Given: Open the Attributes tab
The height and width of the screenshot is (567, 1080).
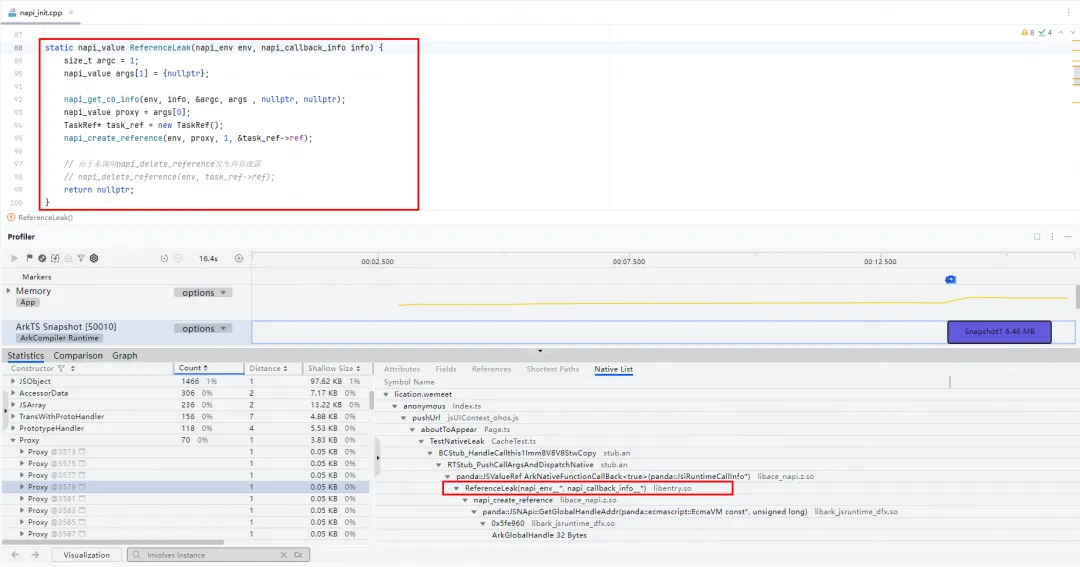Looking at the screenshot, I should pos(402,369).
